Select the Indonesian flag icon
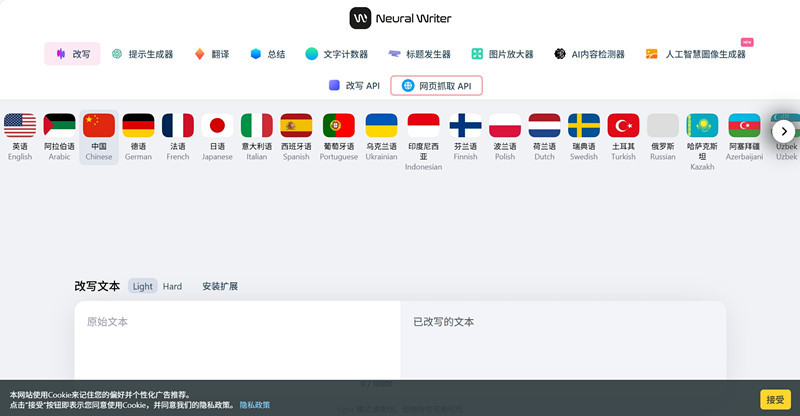This screenshot has width=800, height=416. click(x=423, y=126)
